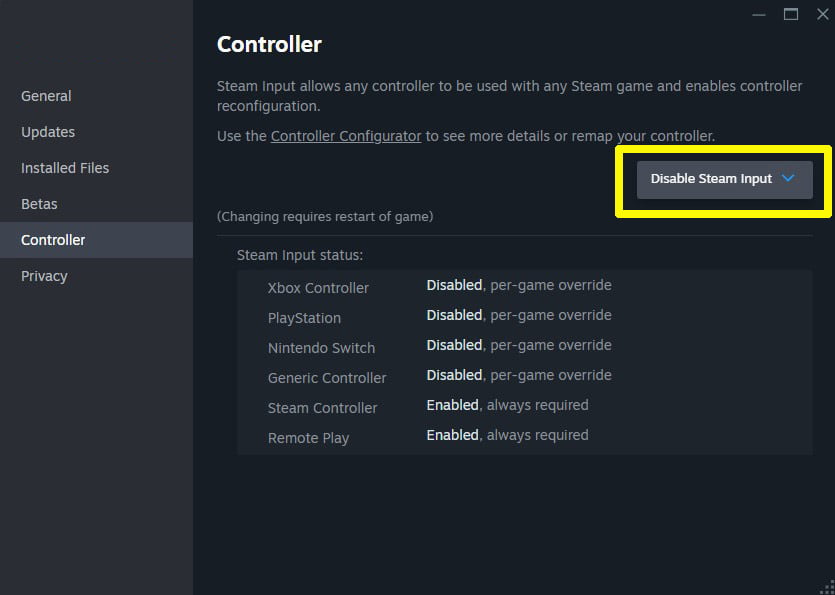Select the Steam Controller status entry

(x=322, y=408)
